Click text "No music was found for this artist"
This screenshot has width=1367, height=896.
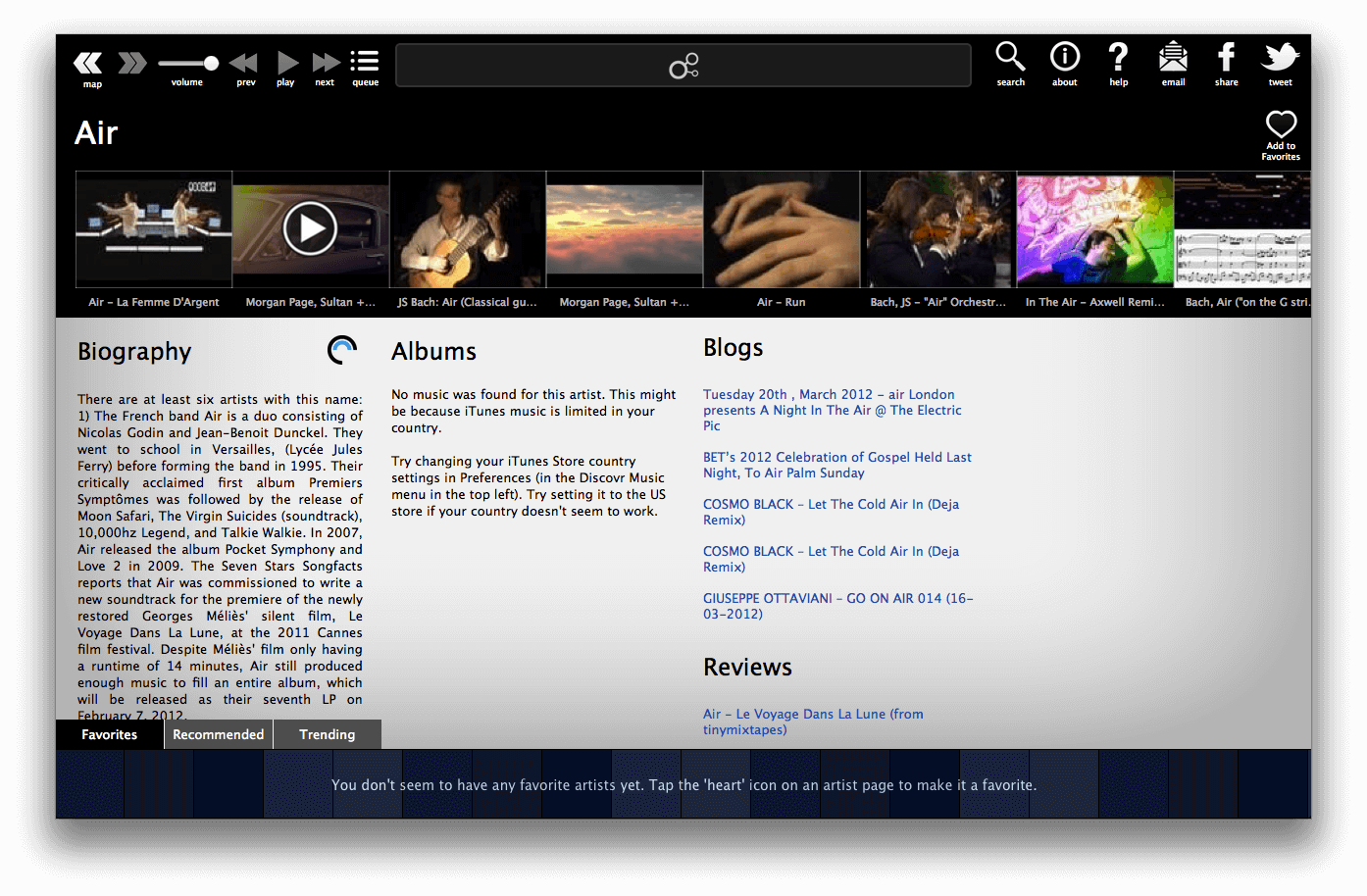(497, 394)
